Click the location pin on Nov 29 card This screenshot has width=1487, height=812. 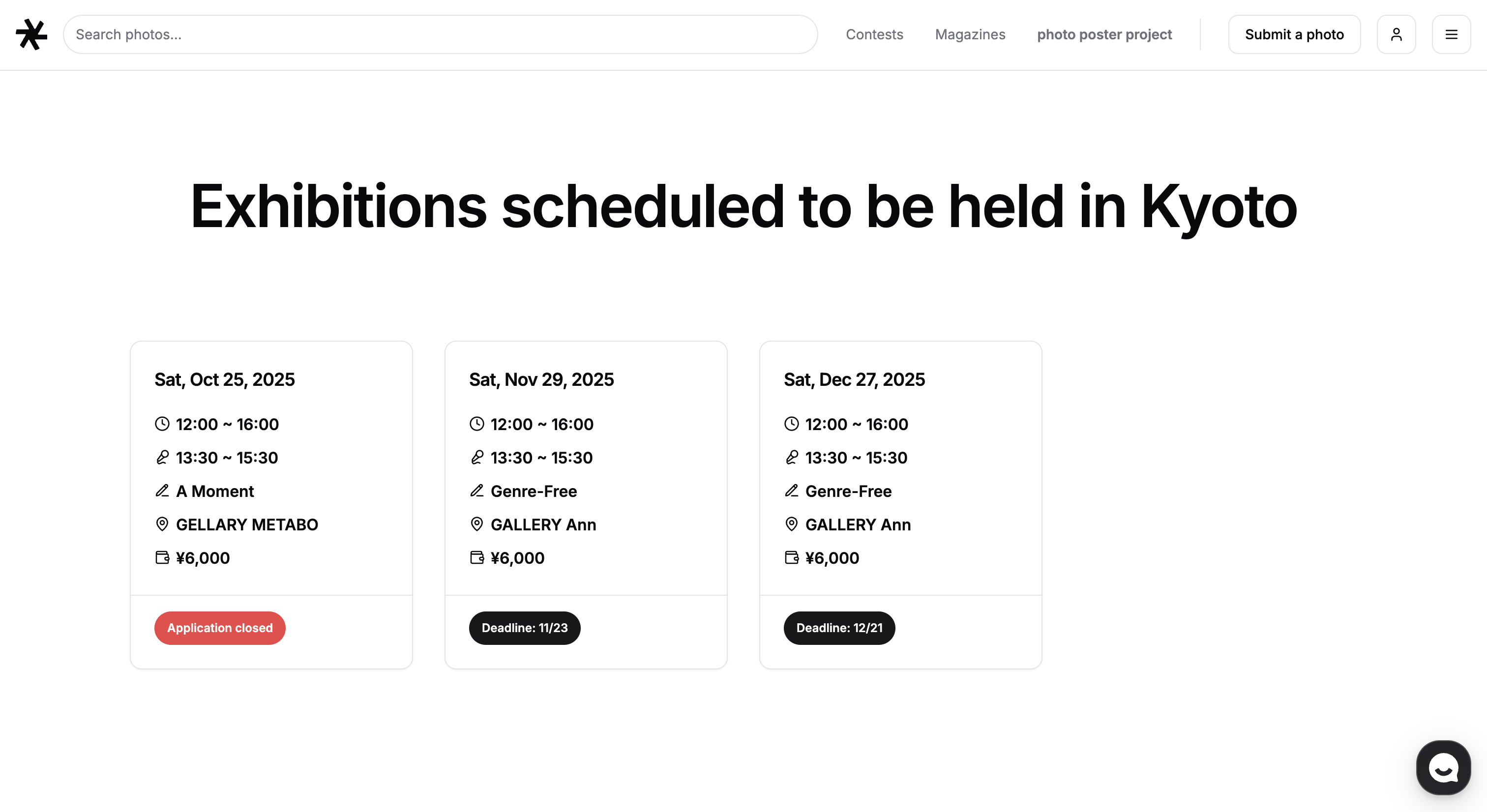tap(477, 524)
